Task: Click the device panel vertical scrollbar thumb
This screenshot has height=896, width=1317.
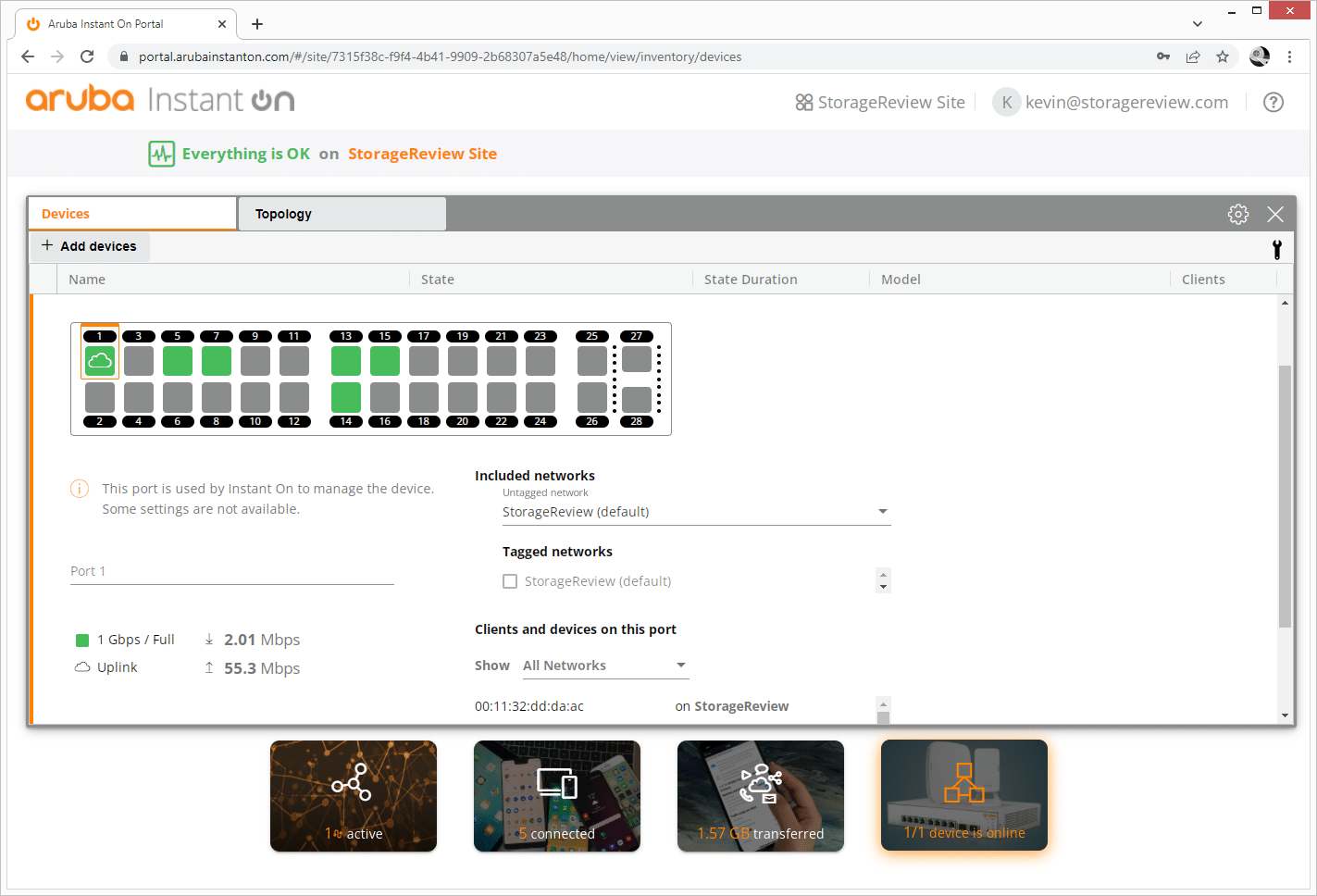Action: coord(1285,496)
